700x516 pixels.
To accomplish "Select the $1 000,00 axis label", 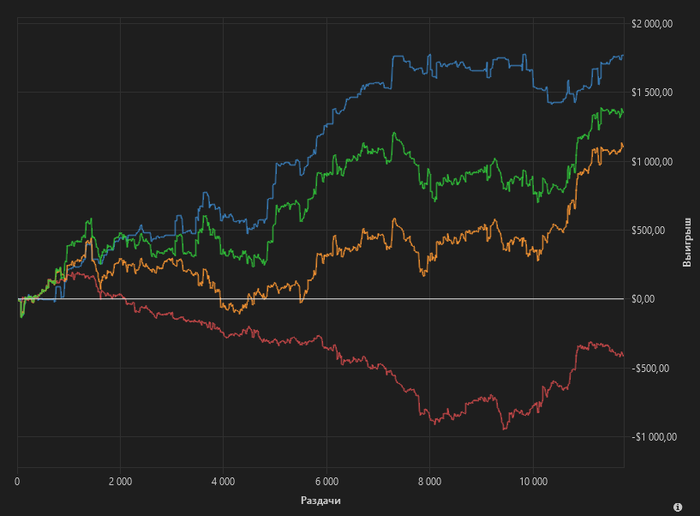I will coord(652,162).
